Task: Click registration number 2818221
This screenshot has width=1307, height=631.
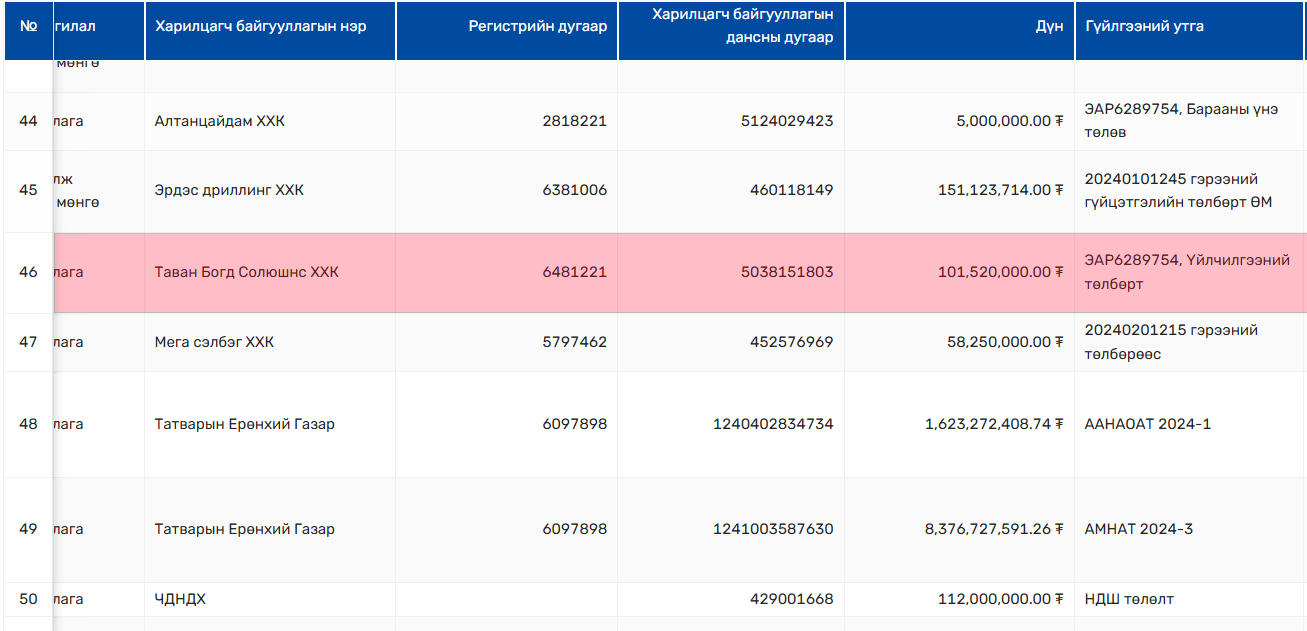Action: (x=575, y=121)
